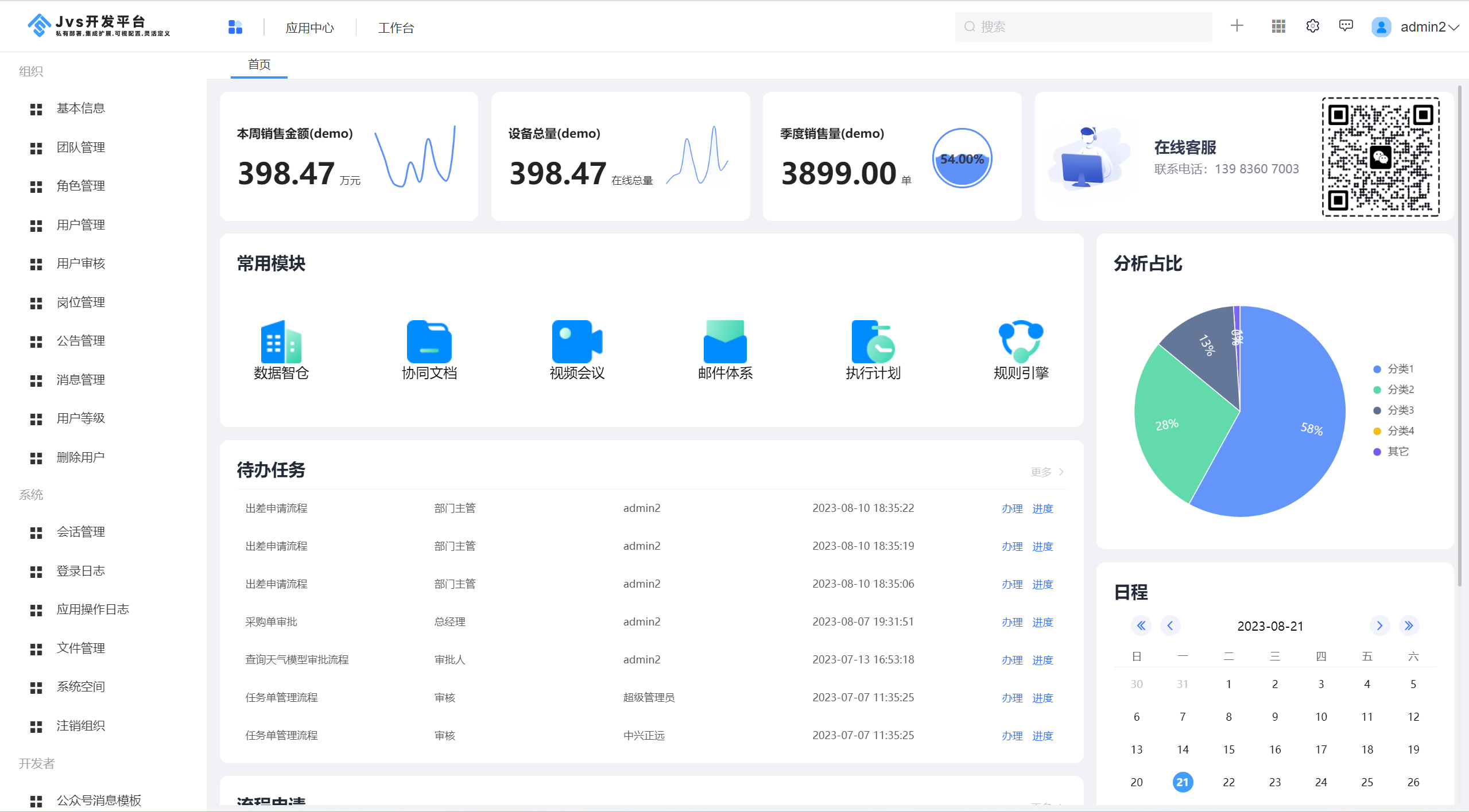Open the message chat bubble icon
This screenshot has width=1469, height=812.
click(x=1346, y=26)
